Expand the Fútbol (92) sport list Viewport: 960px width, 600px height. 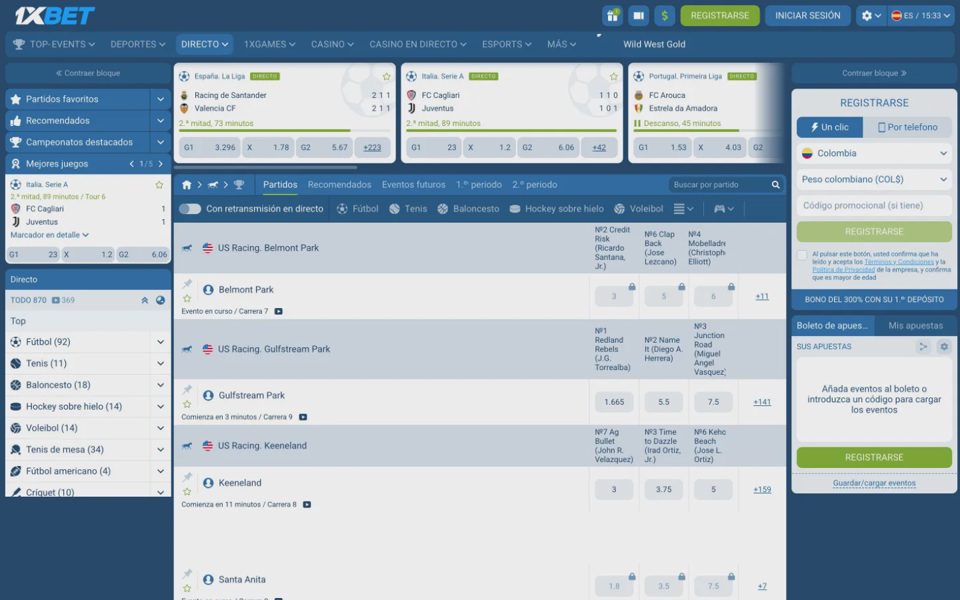(88, 342)
